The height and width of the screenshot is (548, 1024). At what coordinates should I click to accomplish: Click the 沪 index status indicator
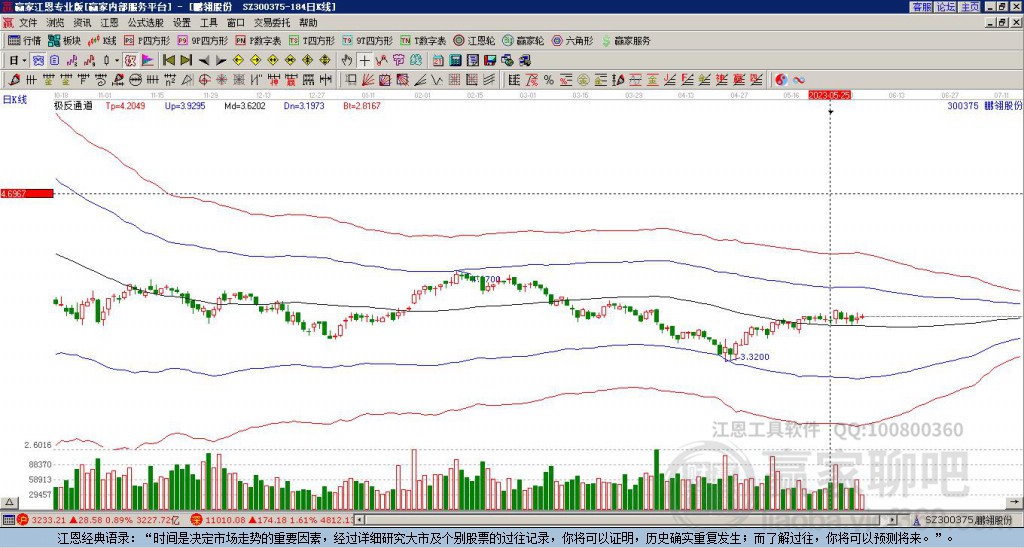[22, 520]
